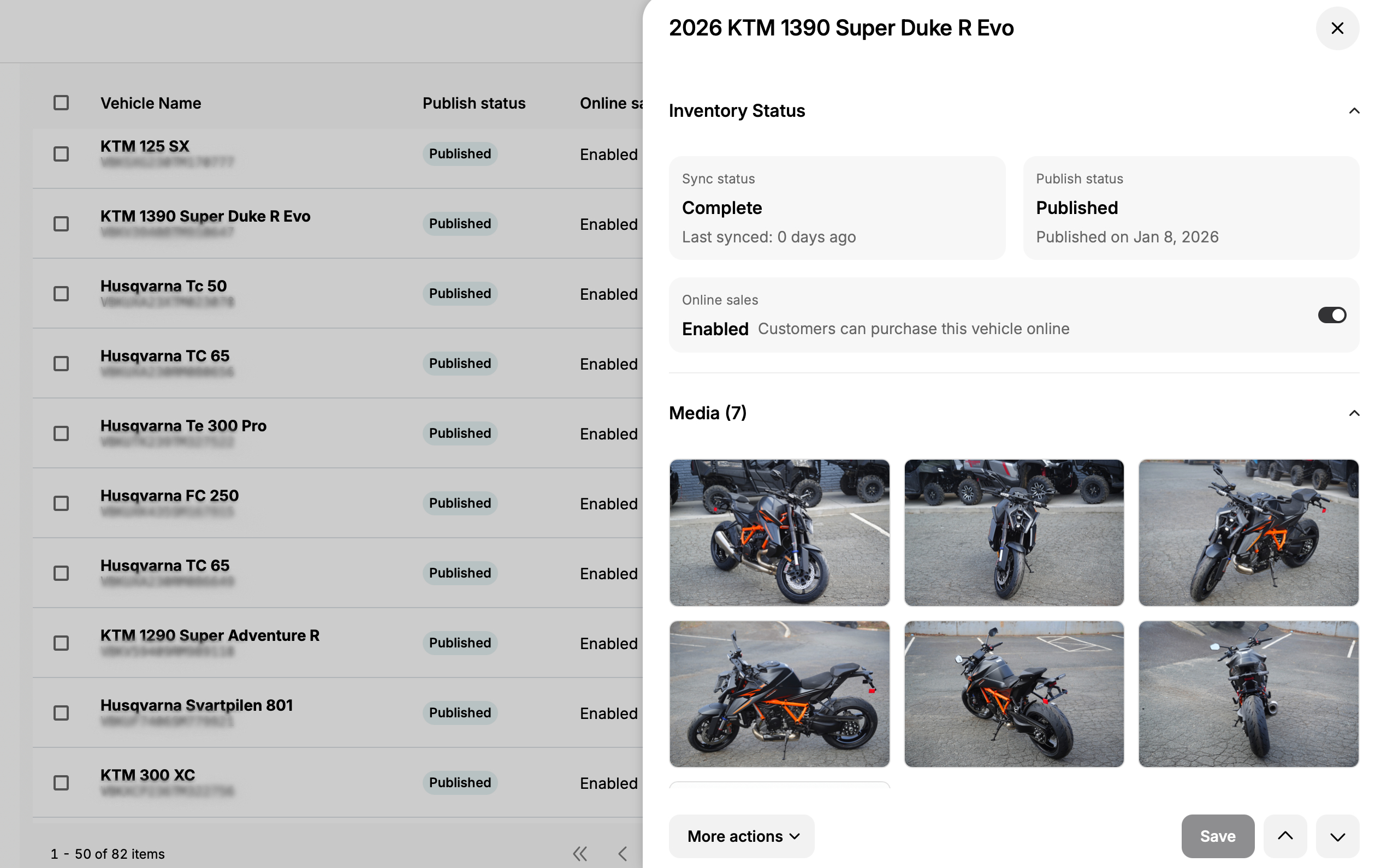This screenshot has width=1375, height=868.
Task: Open the KTM 1290 Super Adventure R row
Action: (210, 635)
